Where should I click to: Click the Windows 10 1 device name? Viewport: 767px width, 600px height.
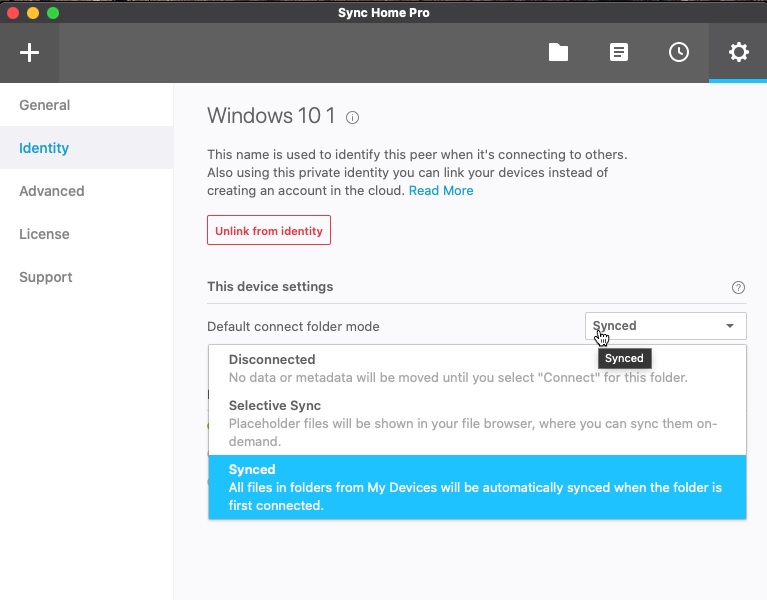point(271,116)
